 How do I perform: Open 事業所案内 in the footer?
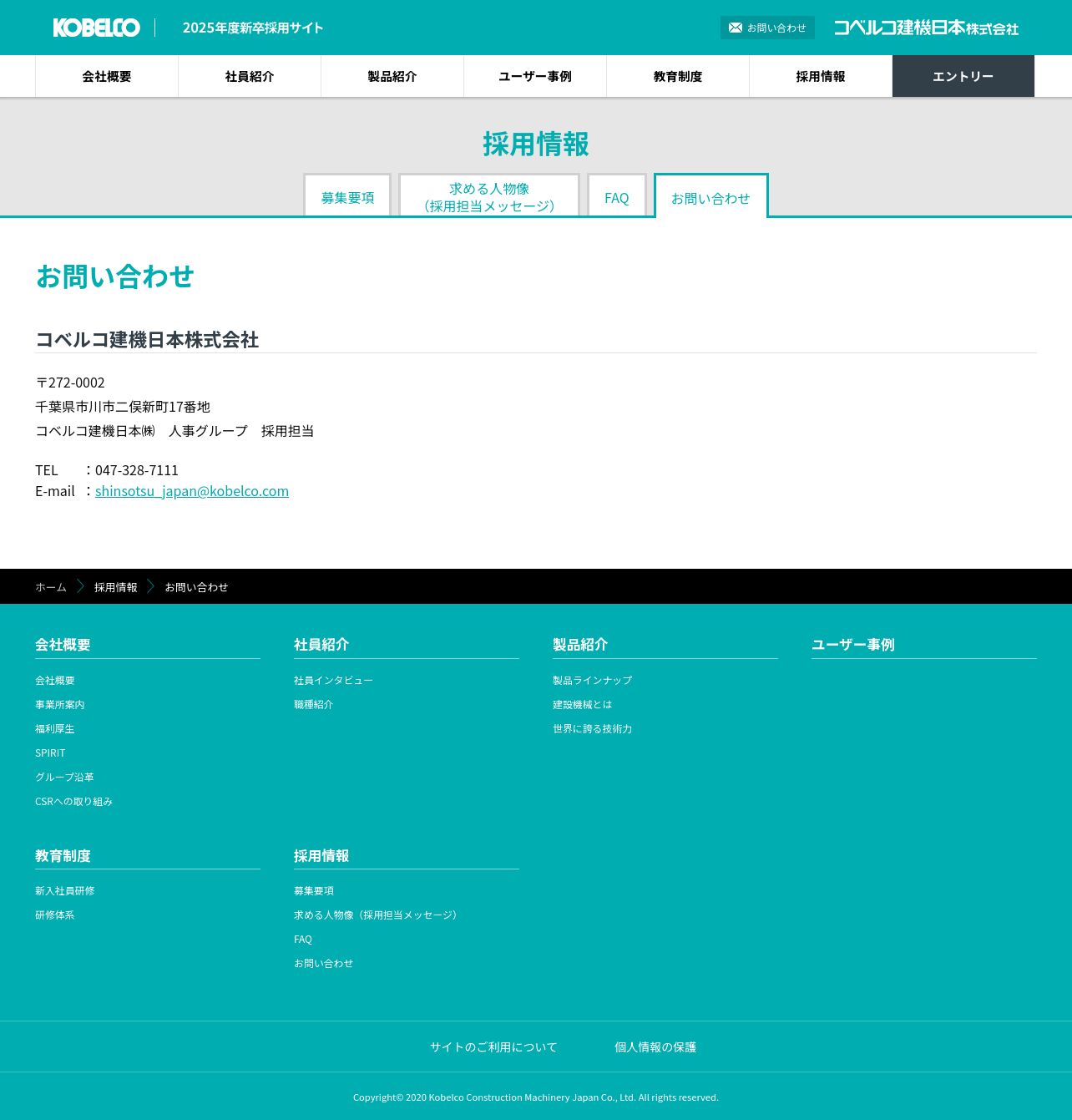(60, 705)
